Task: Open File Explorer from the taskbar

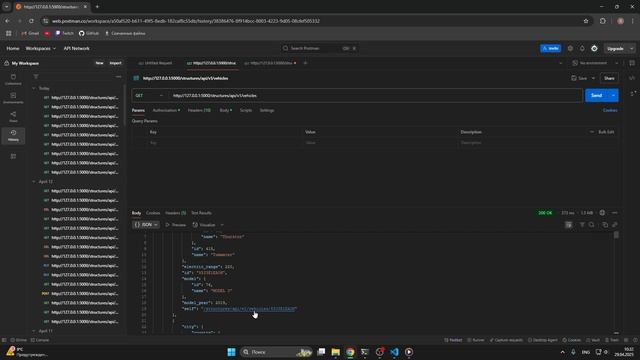Action: point(336,352)
